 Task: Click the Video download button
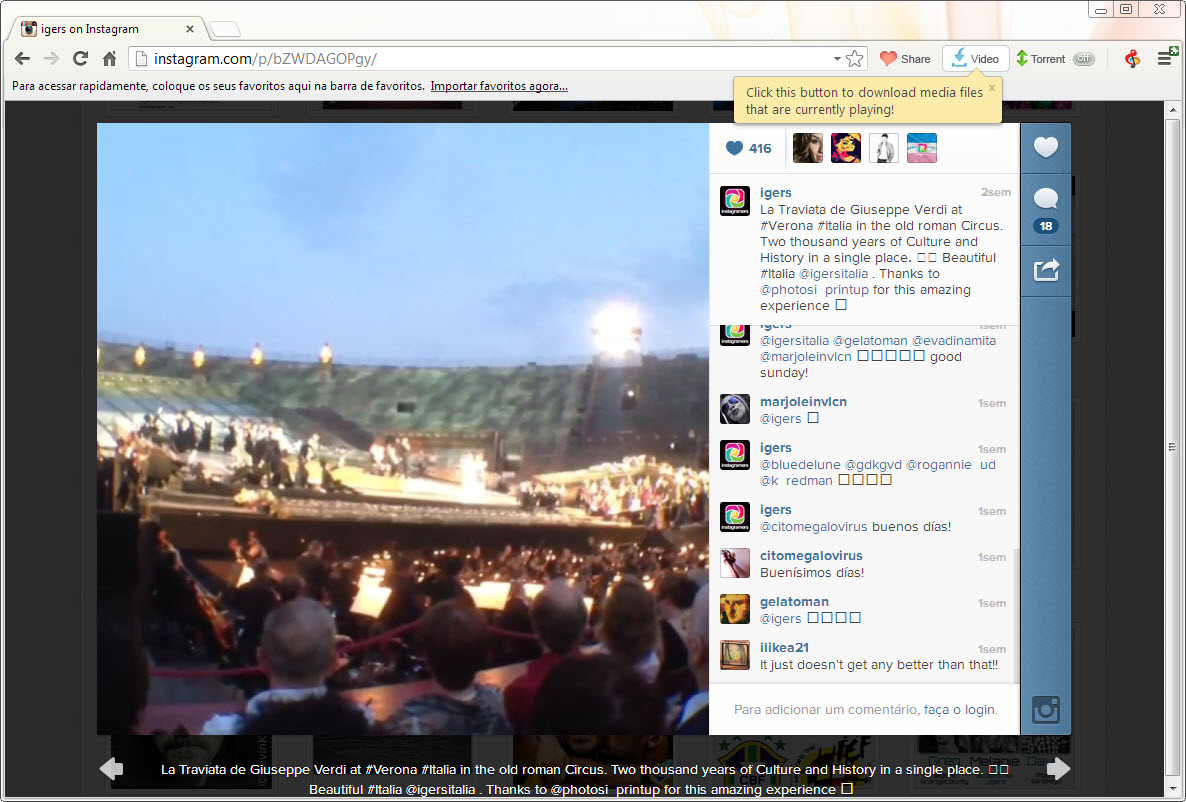[975, 59]
